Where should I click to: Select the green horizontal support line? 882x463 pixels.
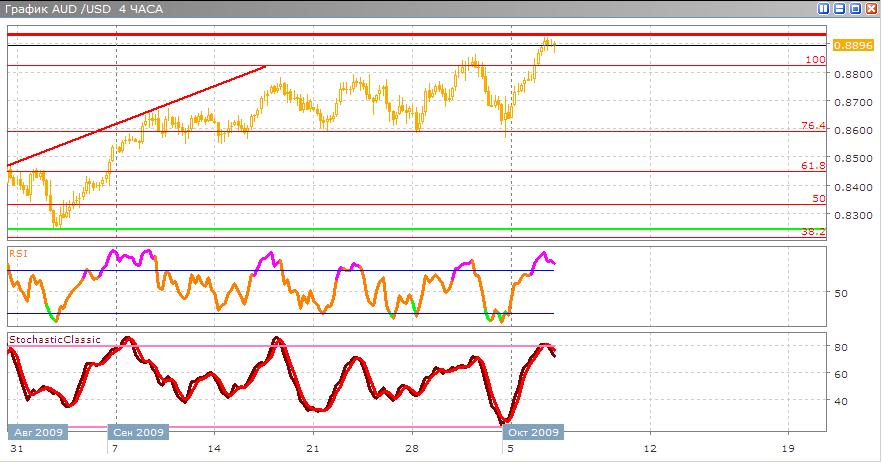pos(400,229)
